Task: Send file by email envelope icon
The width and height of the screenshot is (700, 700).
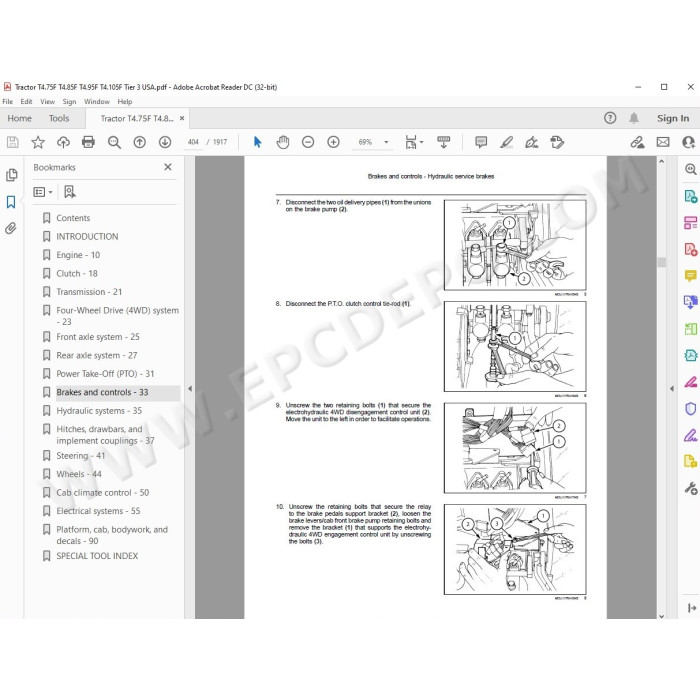Action: click(x=663, y=142)
